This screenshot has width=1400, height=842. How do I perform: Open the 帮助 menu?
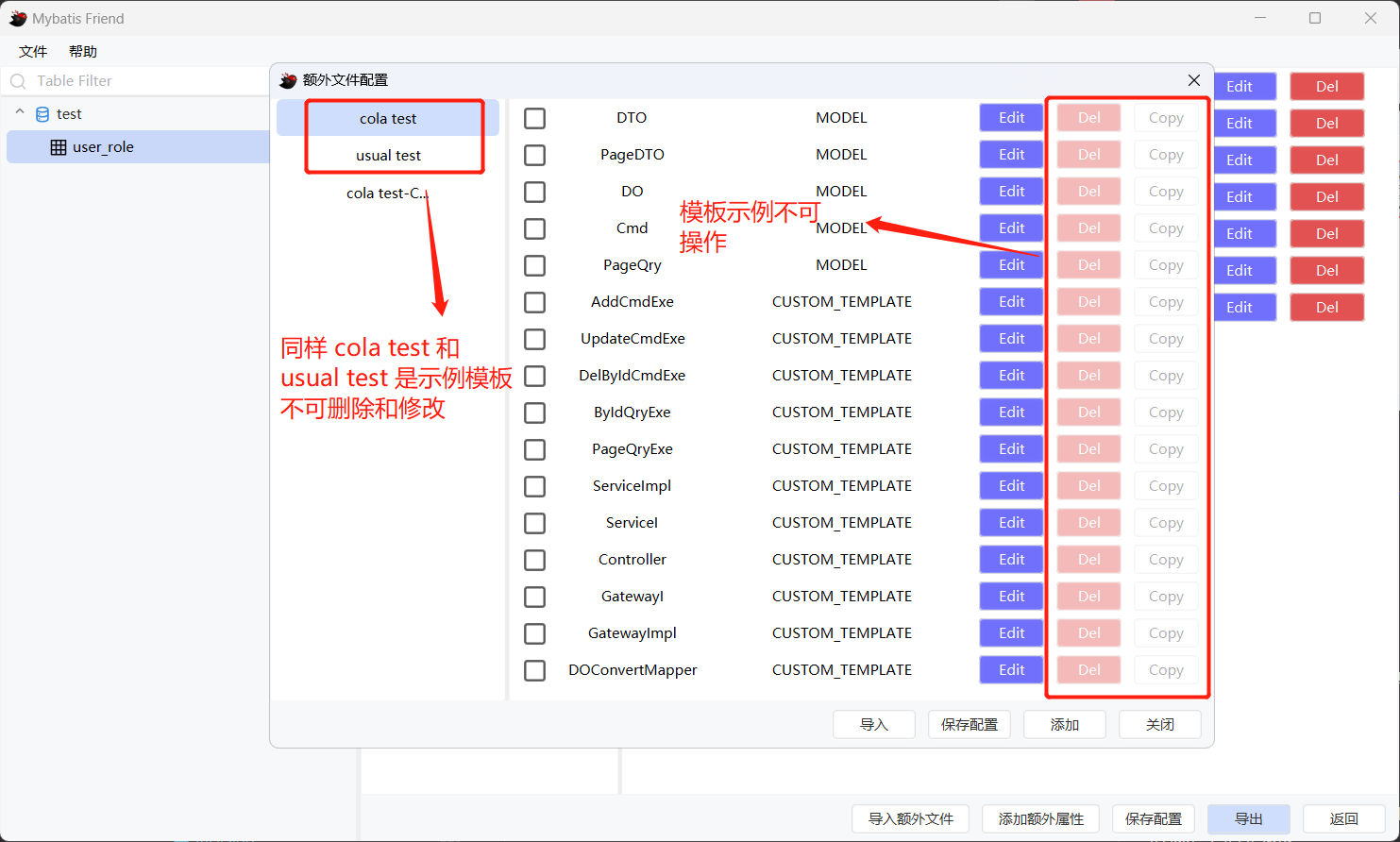pos(83,52)
